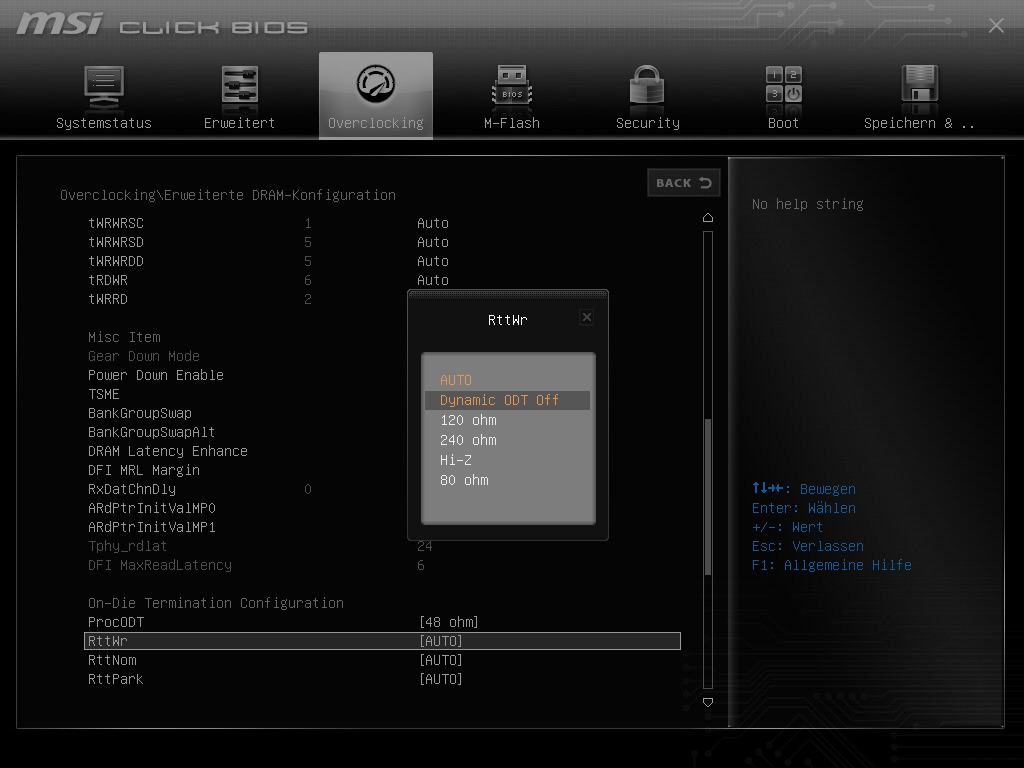Image resolution: width=1024 pixels, height=768 pixels.
Task: Open RttNom AUTO value
Action: (441, 660)
